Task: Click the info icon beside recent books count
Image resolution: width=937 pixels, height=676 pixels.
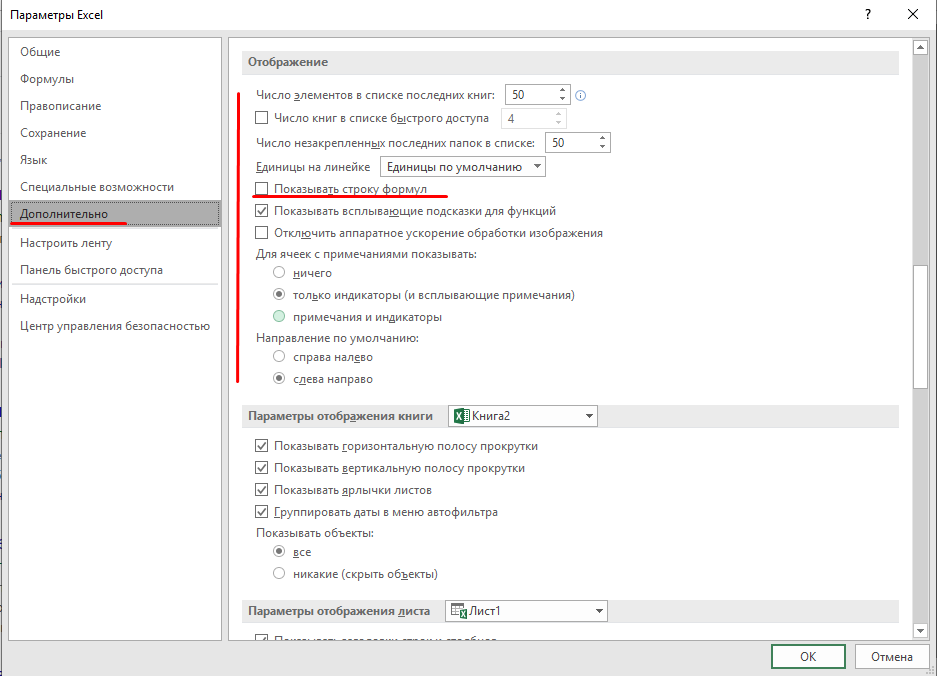Action: tap(580, 96)
